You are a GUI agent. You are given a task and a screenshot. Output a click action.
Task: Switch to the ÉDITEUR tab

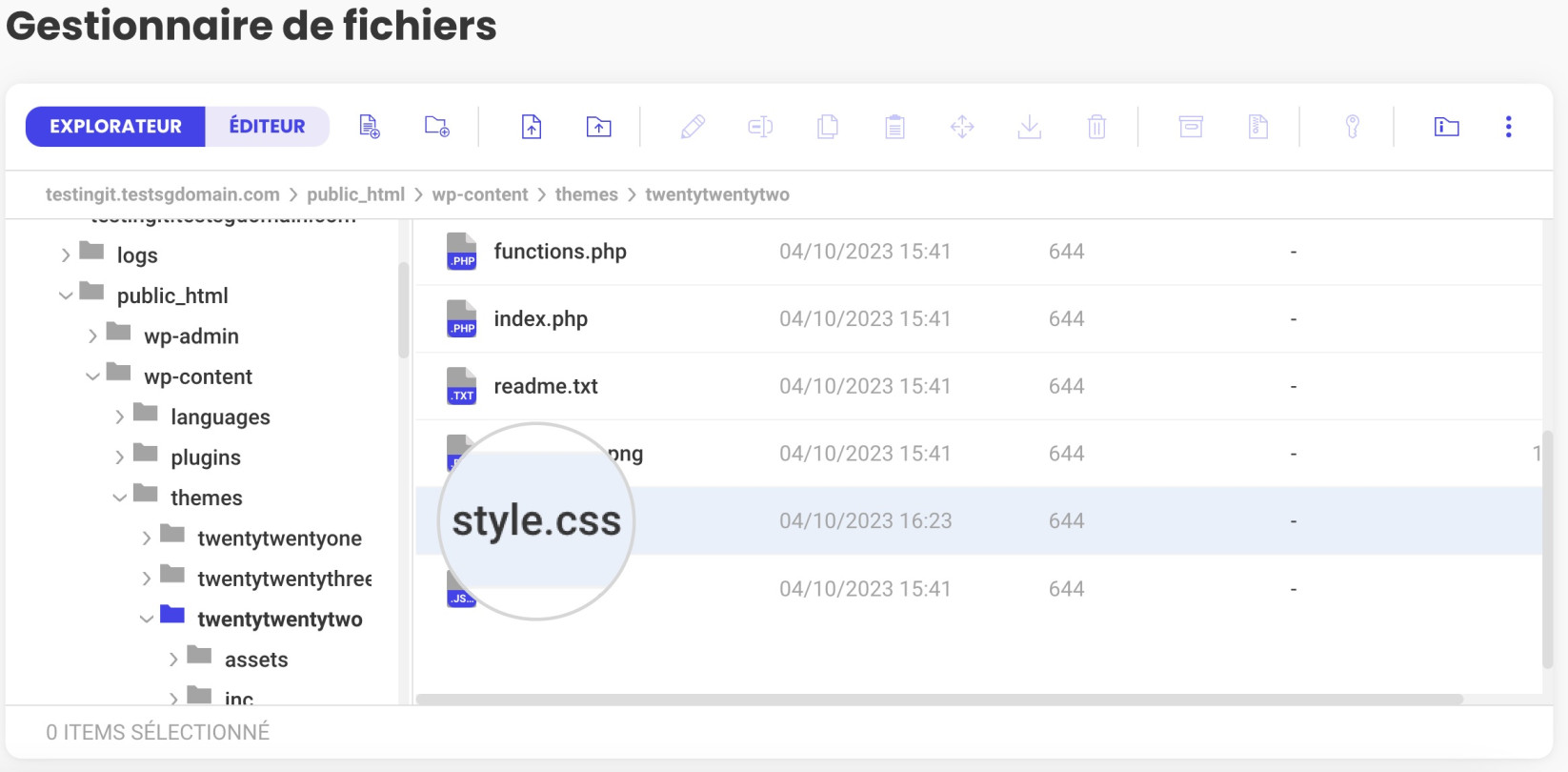coord(268,127)
